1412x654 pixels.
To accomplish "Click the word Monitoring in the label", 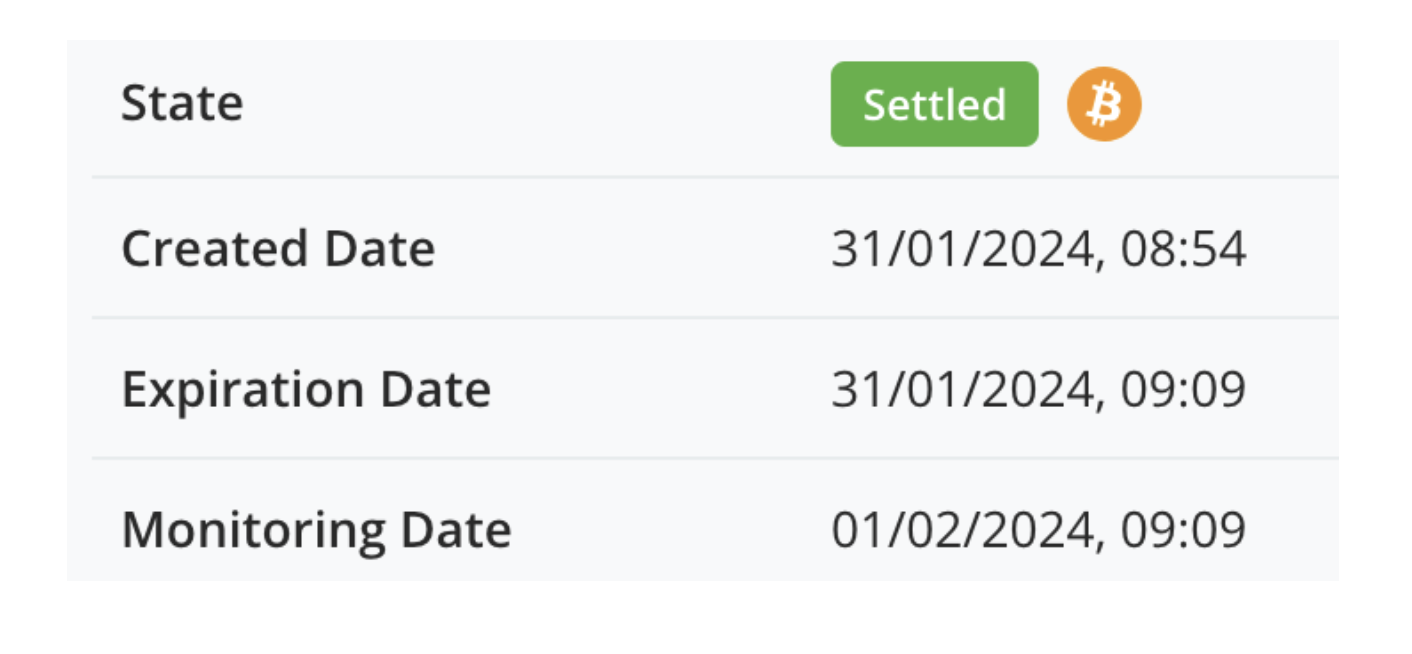I will coord(252,530).
